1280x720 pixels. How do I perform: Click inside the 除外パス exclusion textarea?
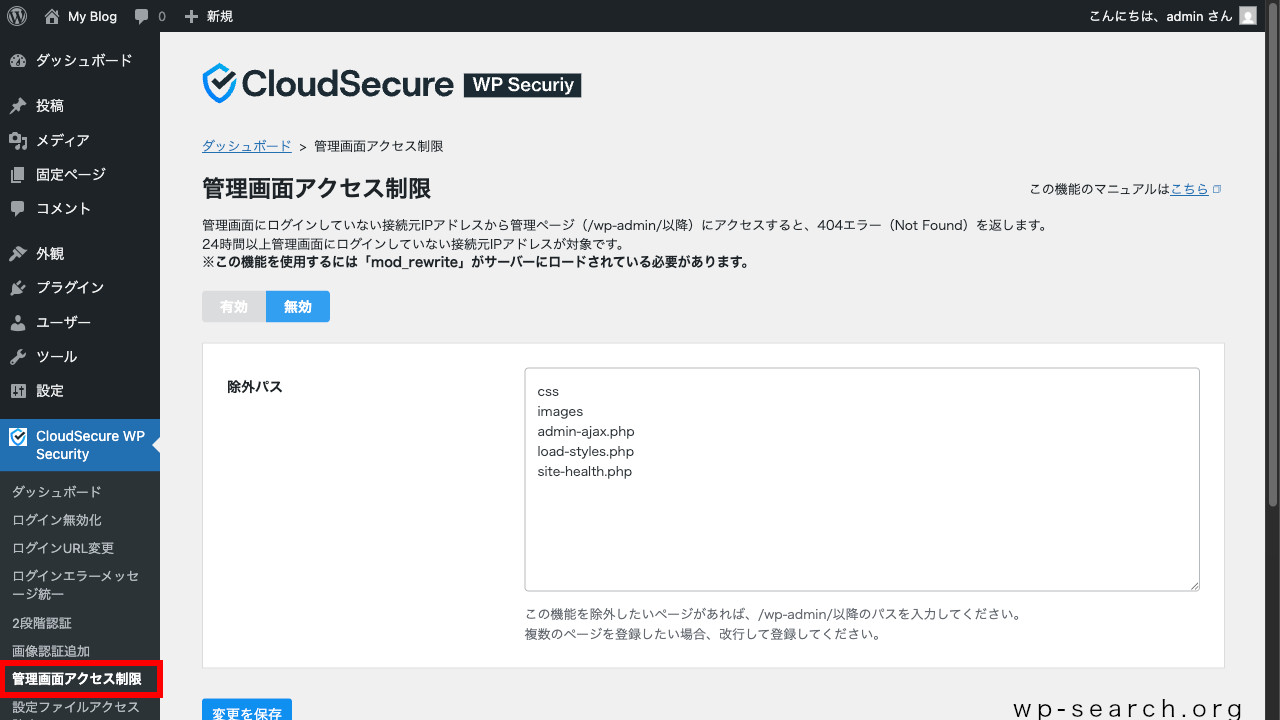coord(860,478)
